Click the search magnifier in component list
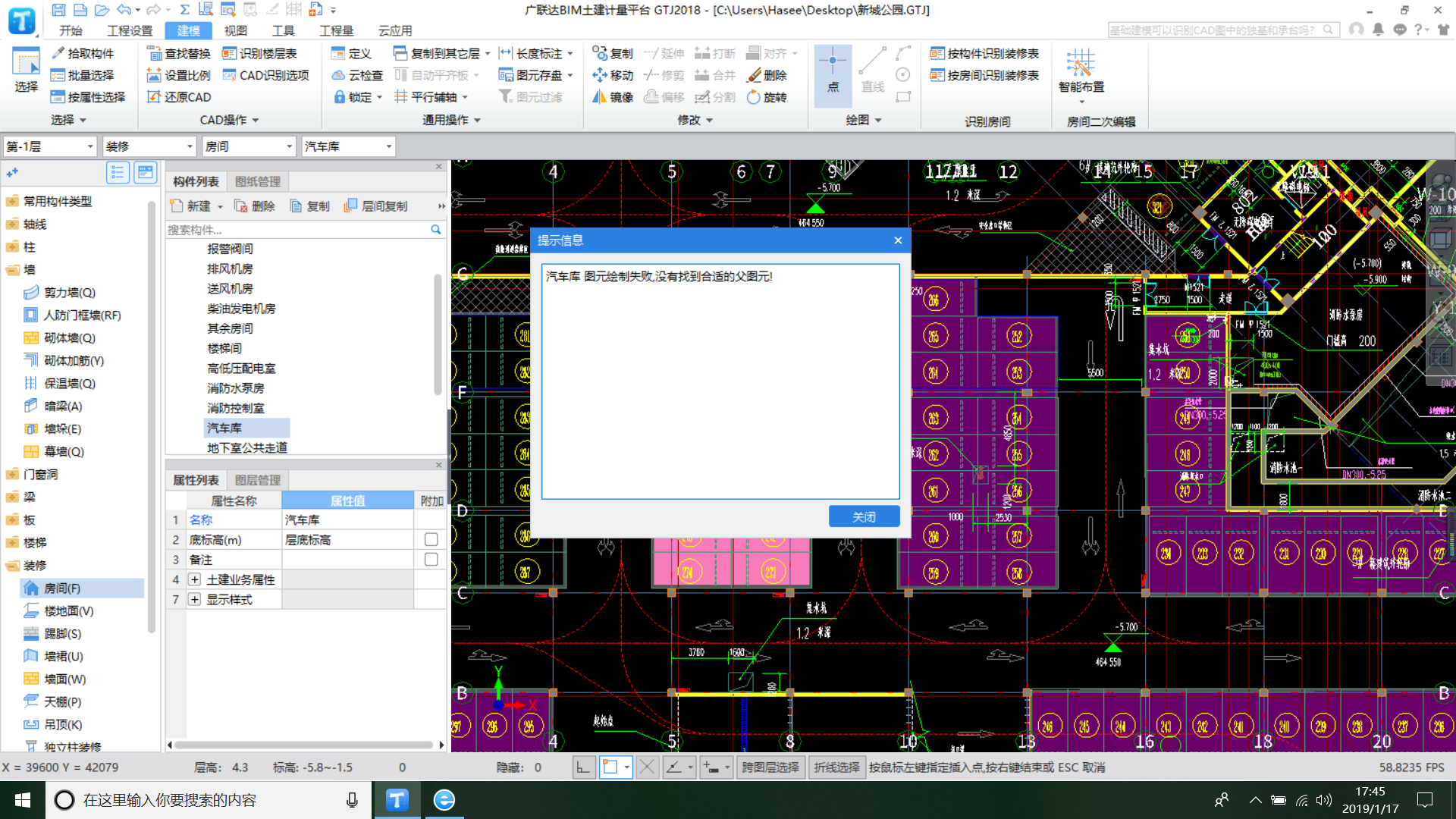 tap(436, 230)
